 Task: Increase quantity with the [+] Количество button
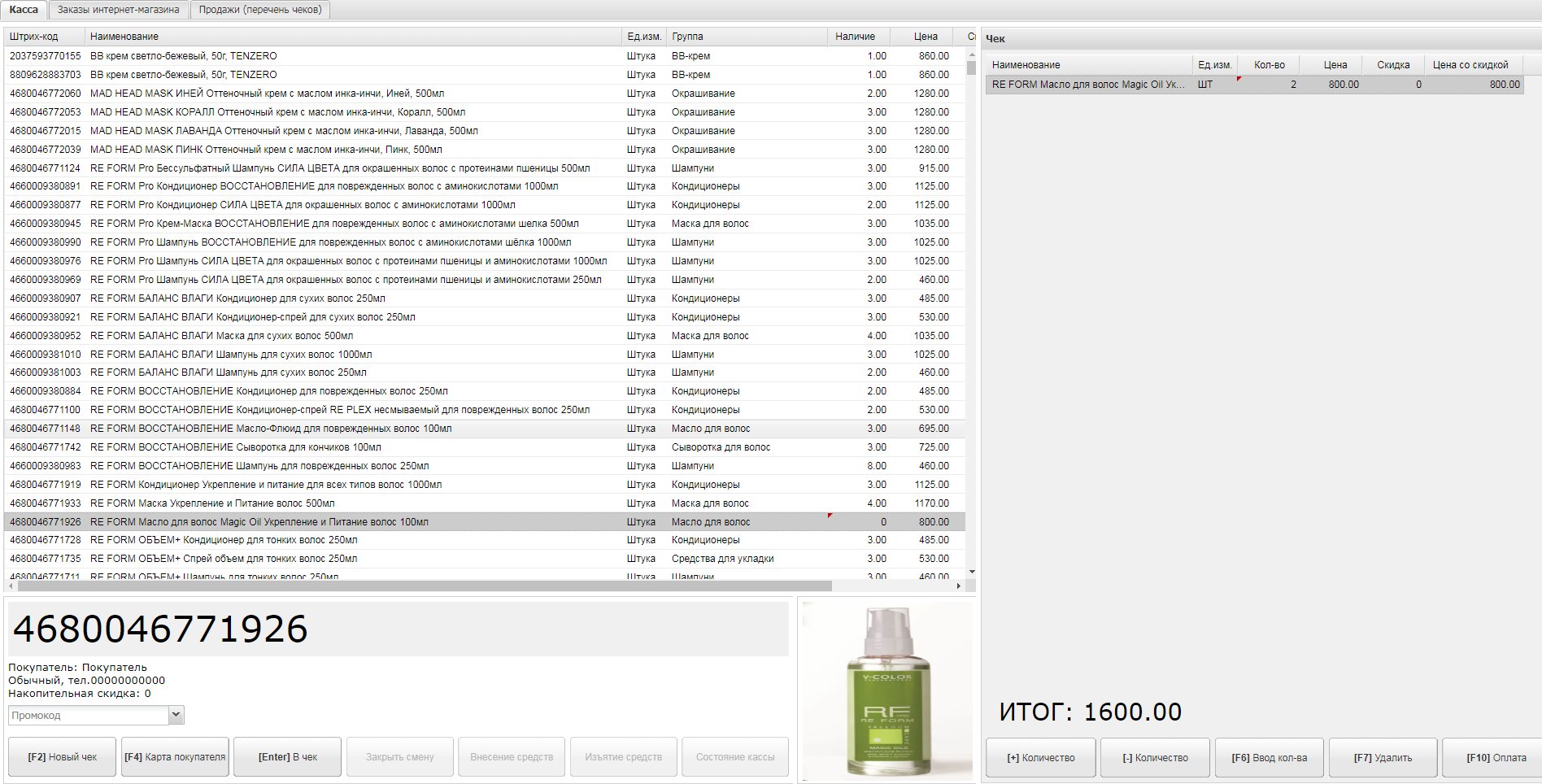1041,758
